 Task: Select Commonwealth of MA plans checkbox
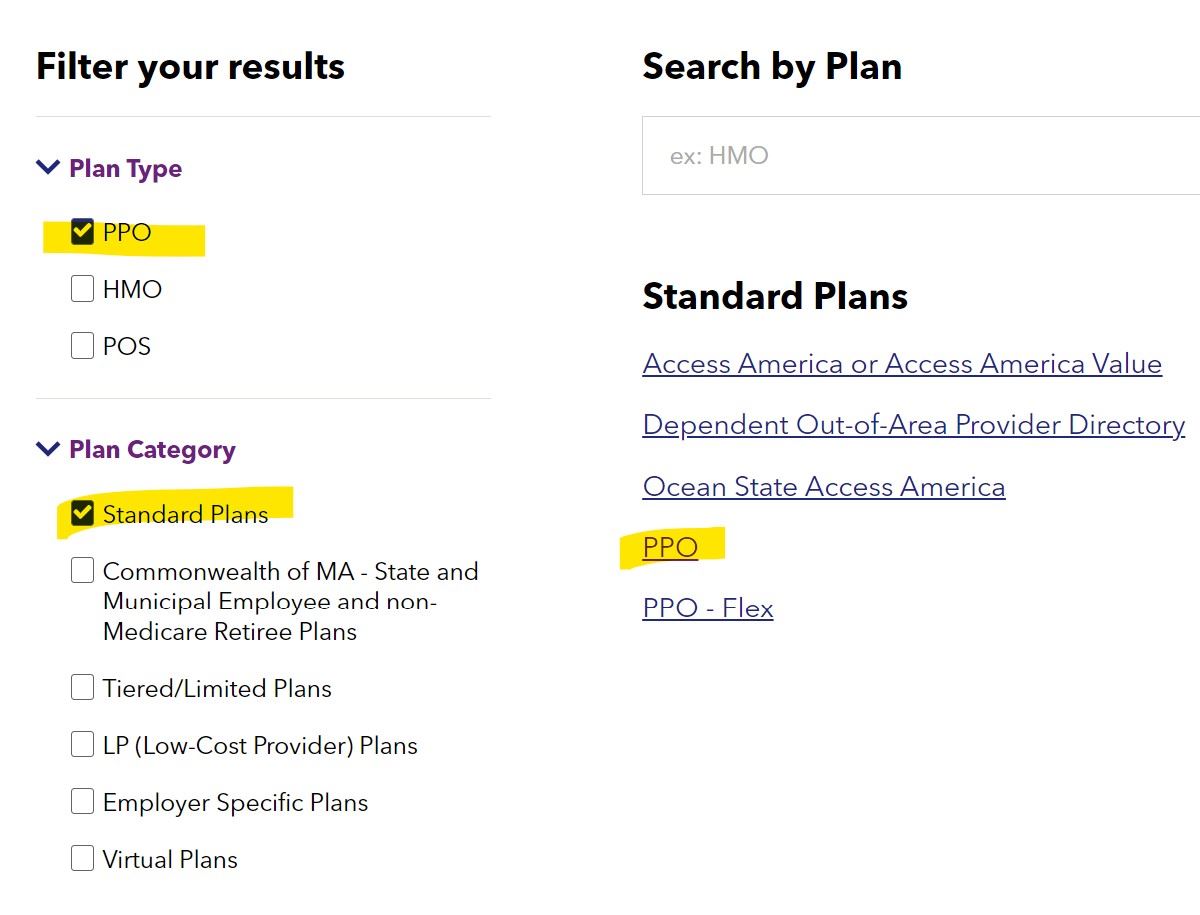[82, 571]
